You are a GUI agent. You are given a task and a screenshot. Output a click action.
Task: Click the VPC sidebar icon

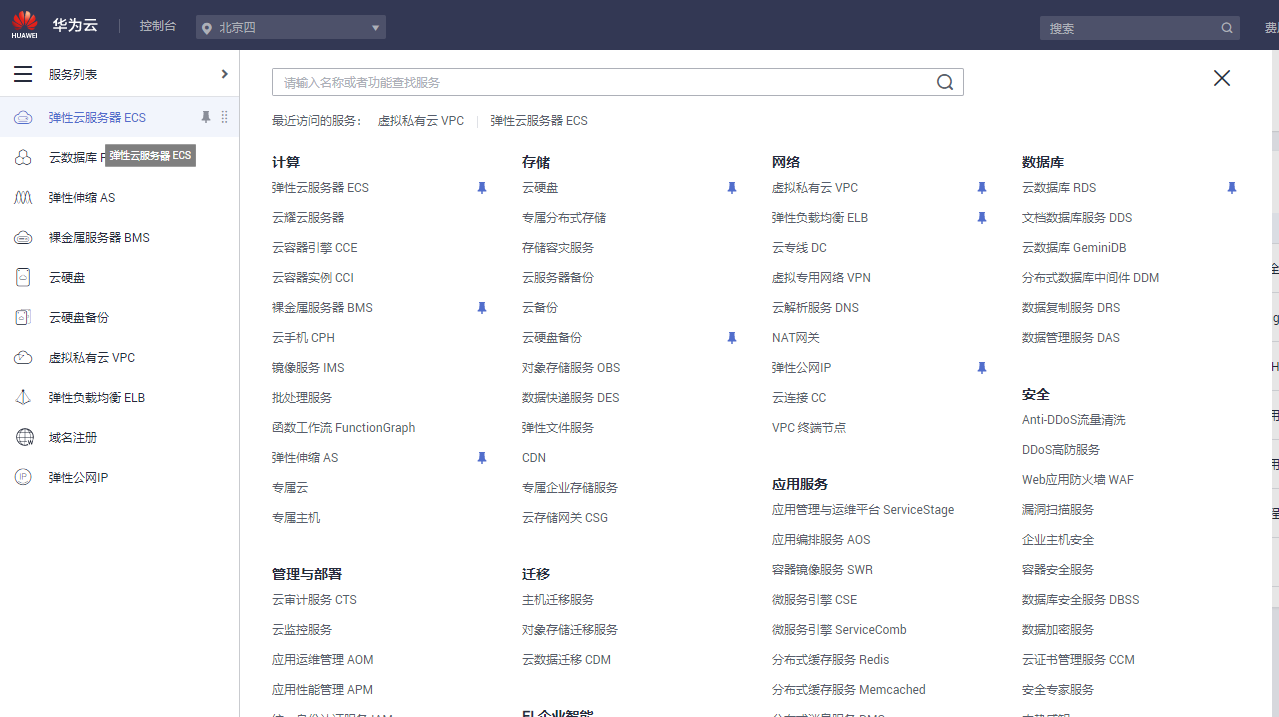(x=23, y=357)
